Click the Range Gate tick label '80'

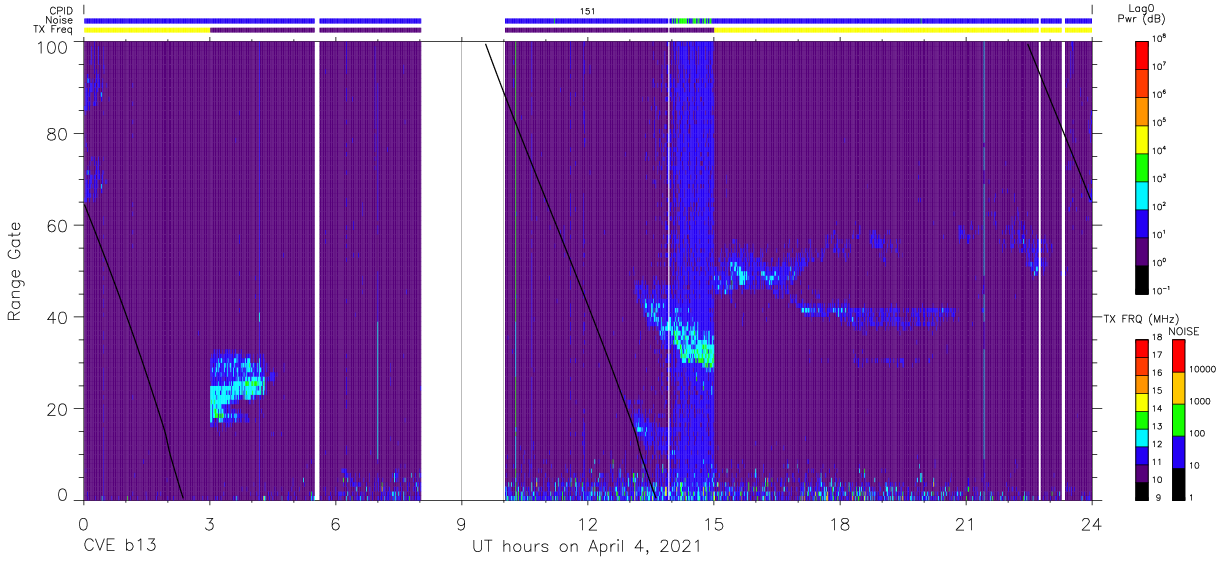click(57, 134)
